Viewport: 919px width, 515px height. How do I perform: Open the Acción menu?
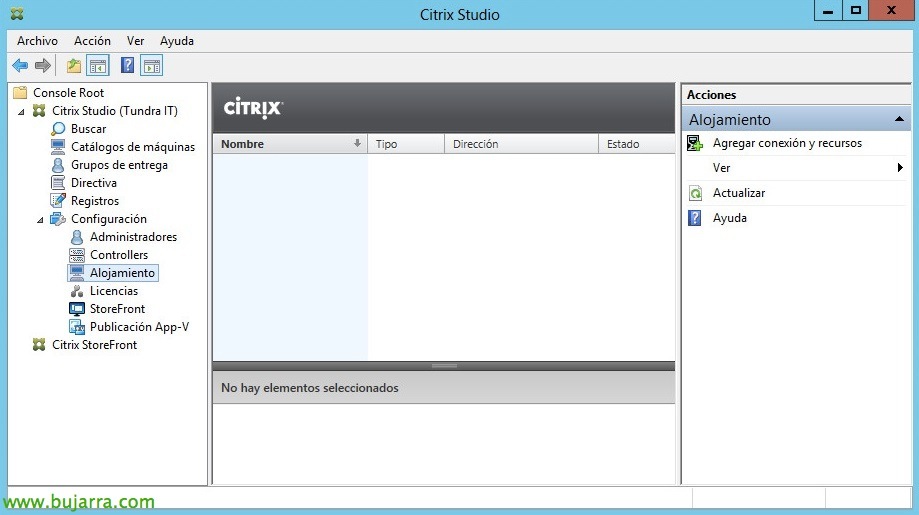pos(92,40)
